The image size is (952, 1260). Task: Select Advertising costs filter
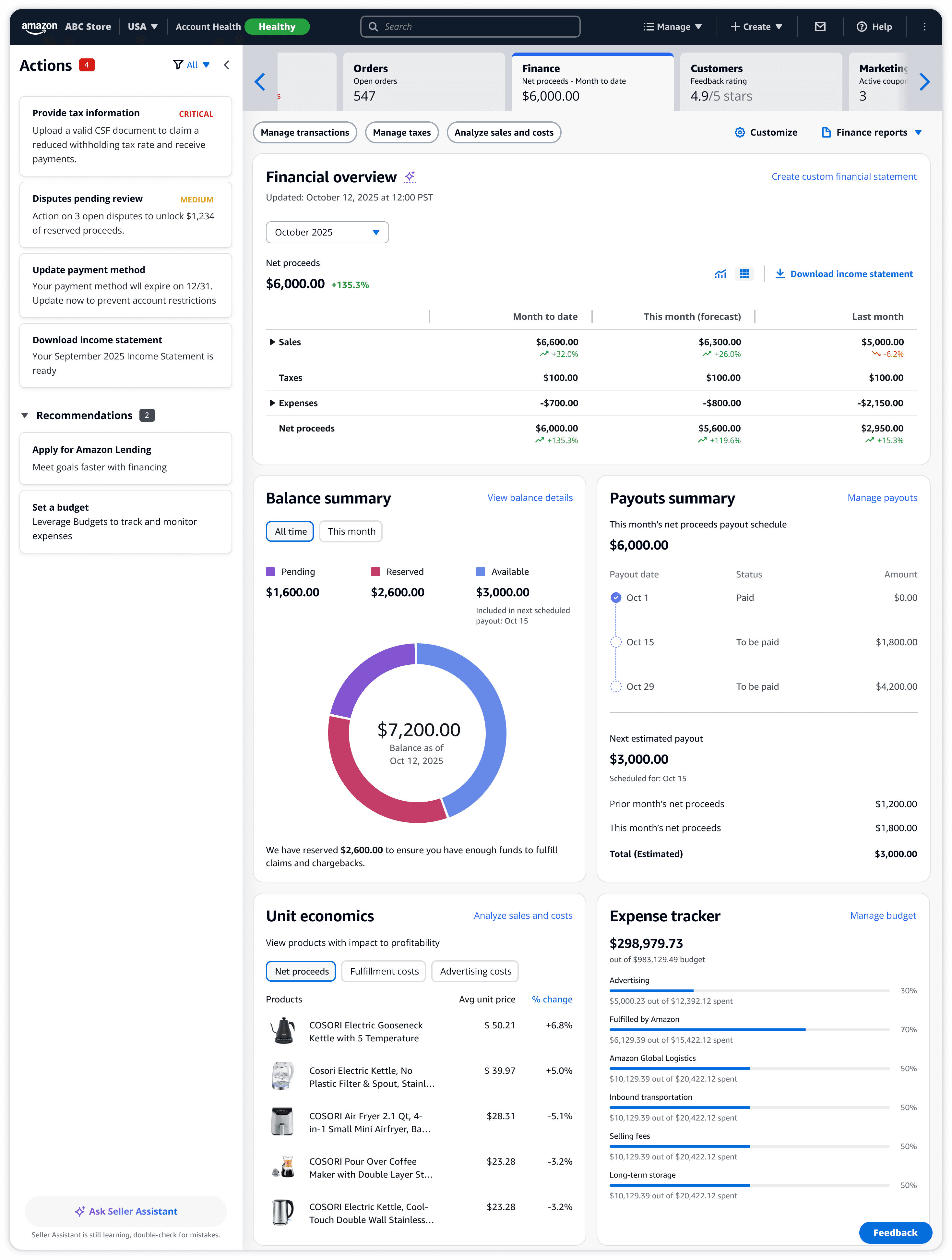[x=475, y=971]
